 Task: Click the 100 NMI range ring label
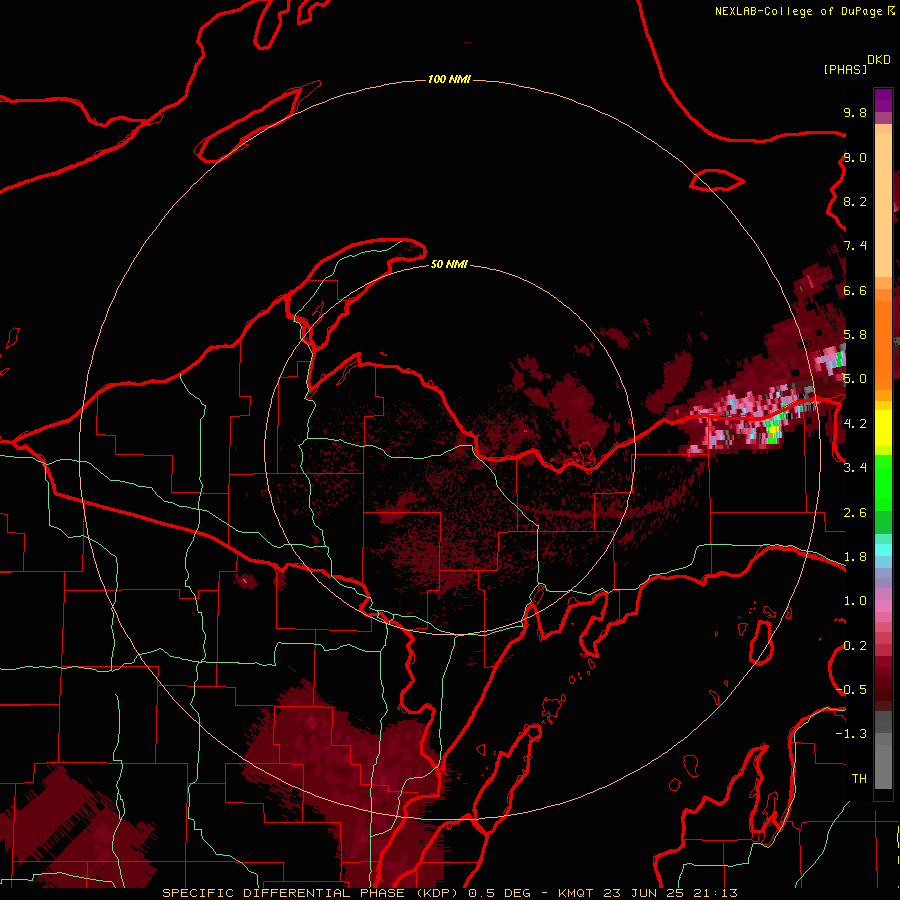point(449,79)
